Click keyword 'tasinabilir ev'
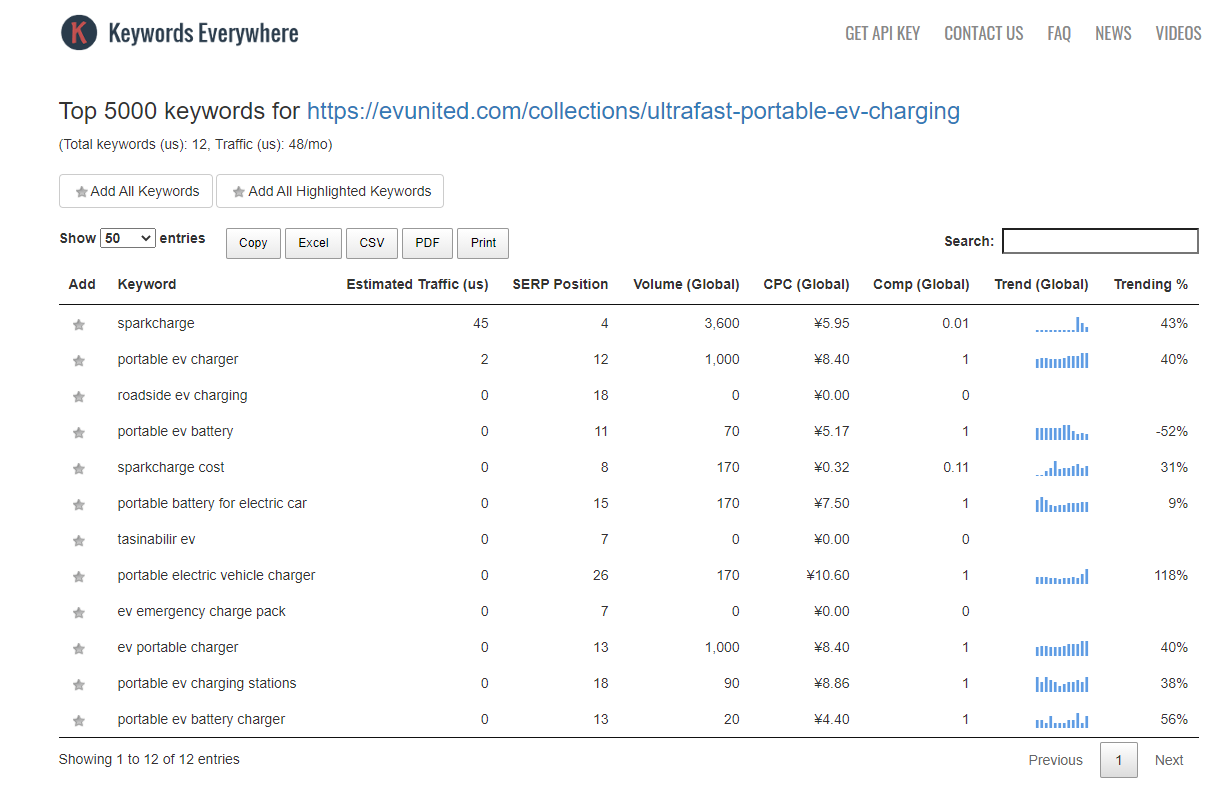The height and width of the screenshot is (793, 1230). coord(156,539)
